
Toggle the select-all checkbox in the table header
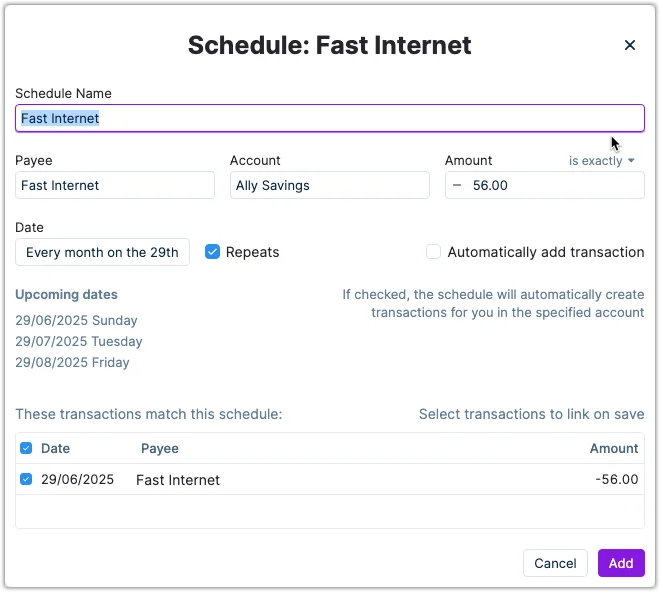coord(26,448)
